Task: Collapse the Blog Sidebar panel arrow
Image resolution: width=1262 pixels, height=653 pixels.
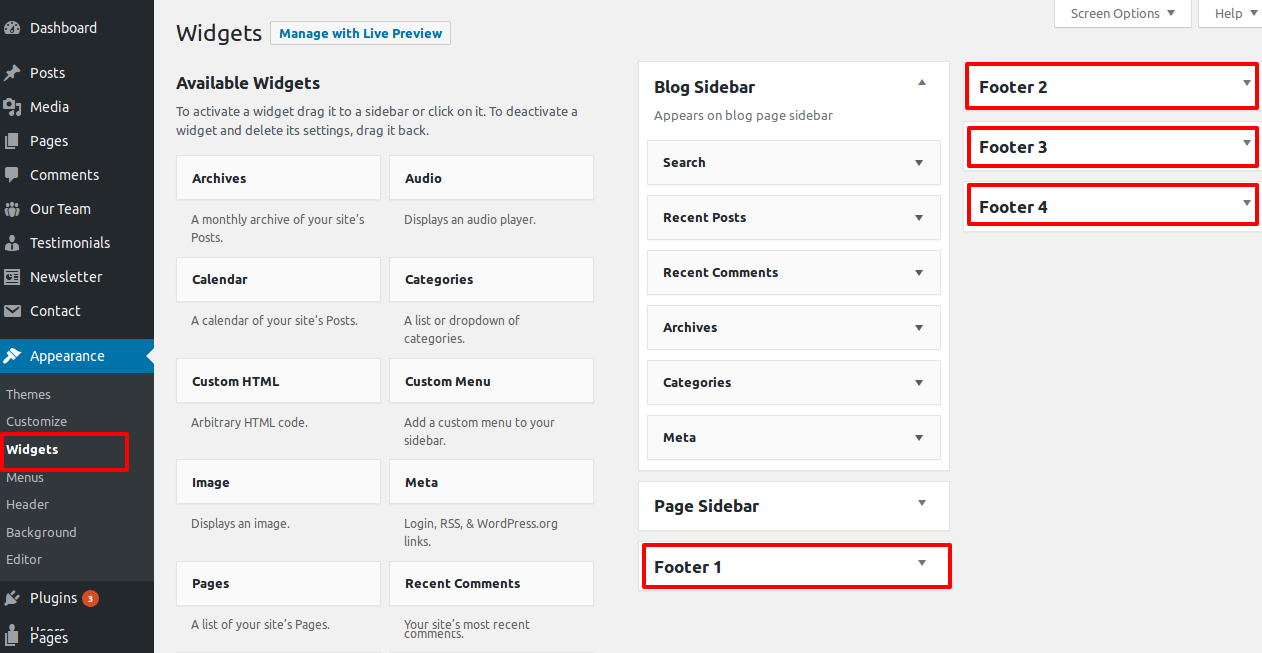Action: tap(921, 83)
